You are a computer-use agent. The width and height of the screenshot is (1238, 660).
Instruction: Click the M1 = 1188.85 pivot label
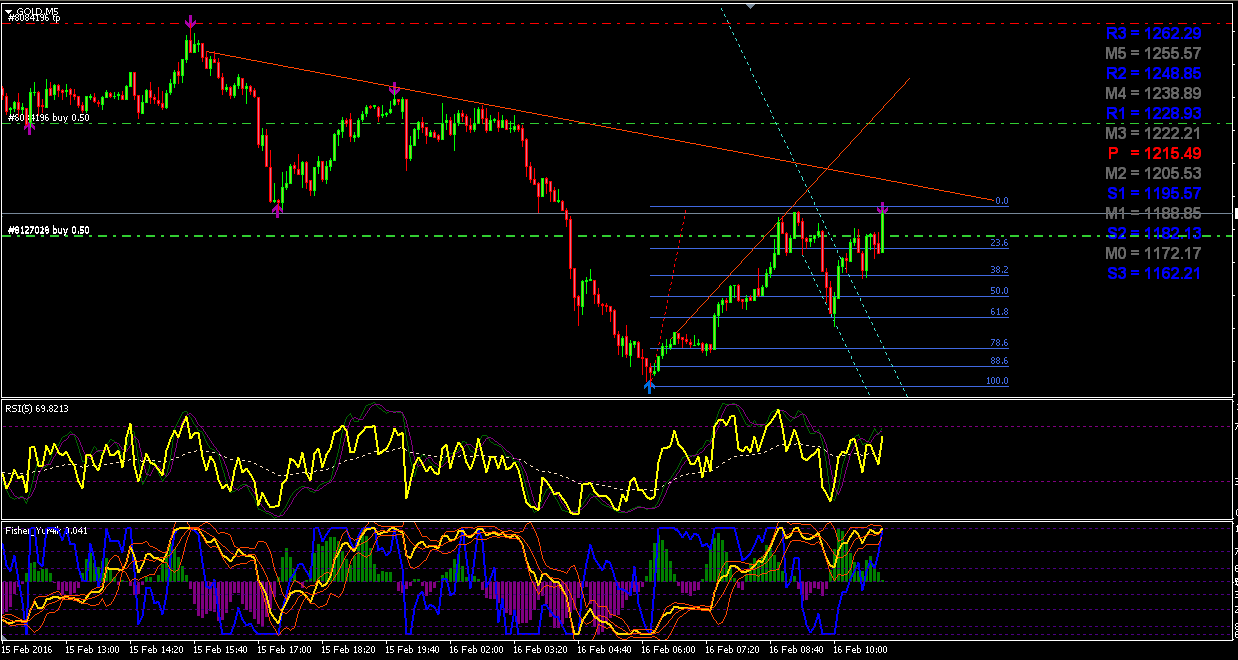[x=1154, y=214]
